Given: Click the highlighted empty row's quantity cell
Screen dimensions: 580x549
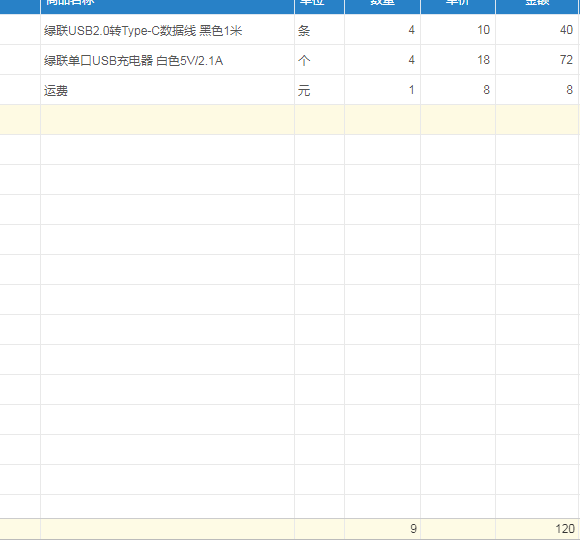Looking at the screenshot, I should (382, 120).
